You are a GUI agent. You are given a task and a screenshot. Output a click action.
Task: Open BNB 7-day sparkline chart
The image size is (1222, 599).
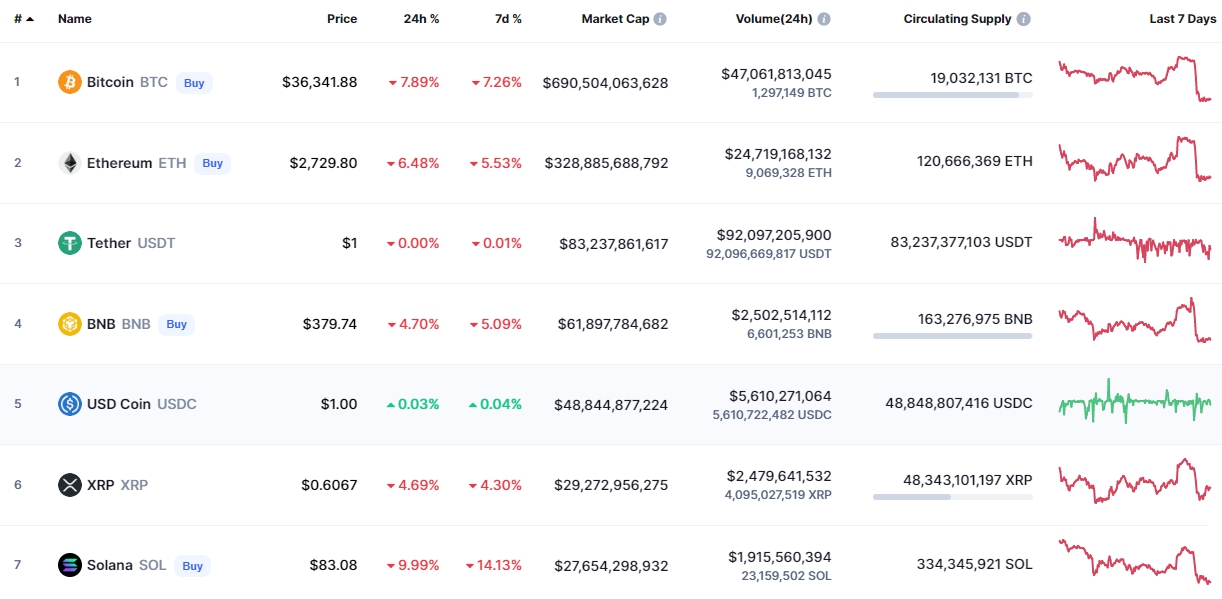[x=1135, y=321]
